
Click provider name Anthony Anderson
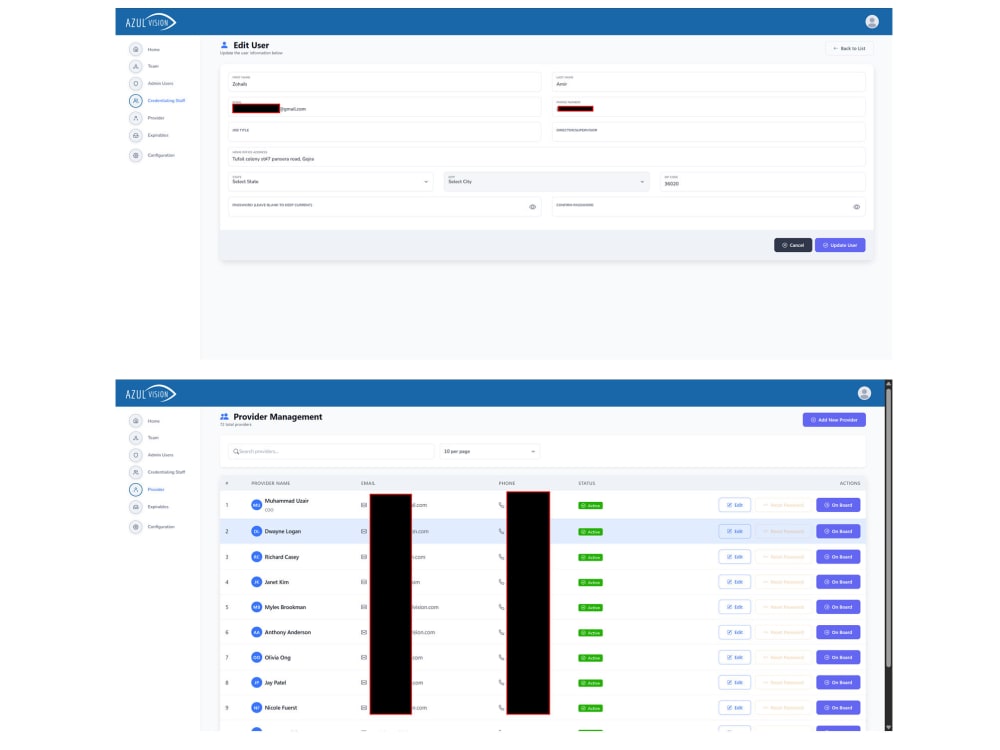[x=288, y=633]
